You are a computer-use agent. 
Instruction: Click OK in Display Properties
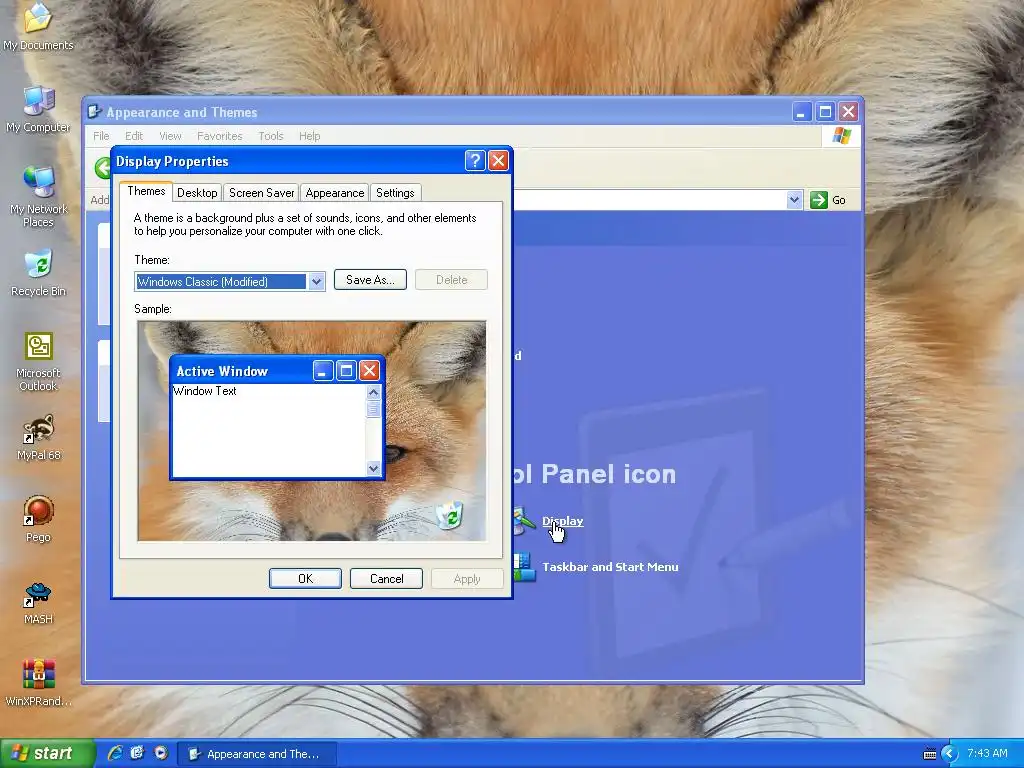point(305,579)
